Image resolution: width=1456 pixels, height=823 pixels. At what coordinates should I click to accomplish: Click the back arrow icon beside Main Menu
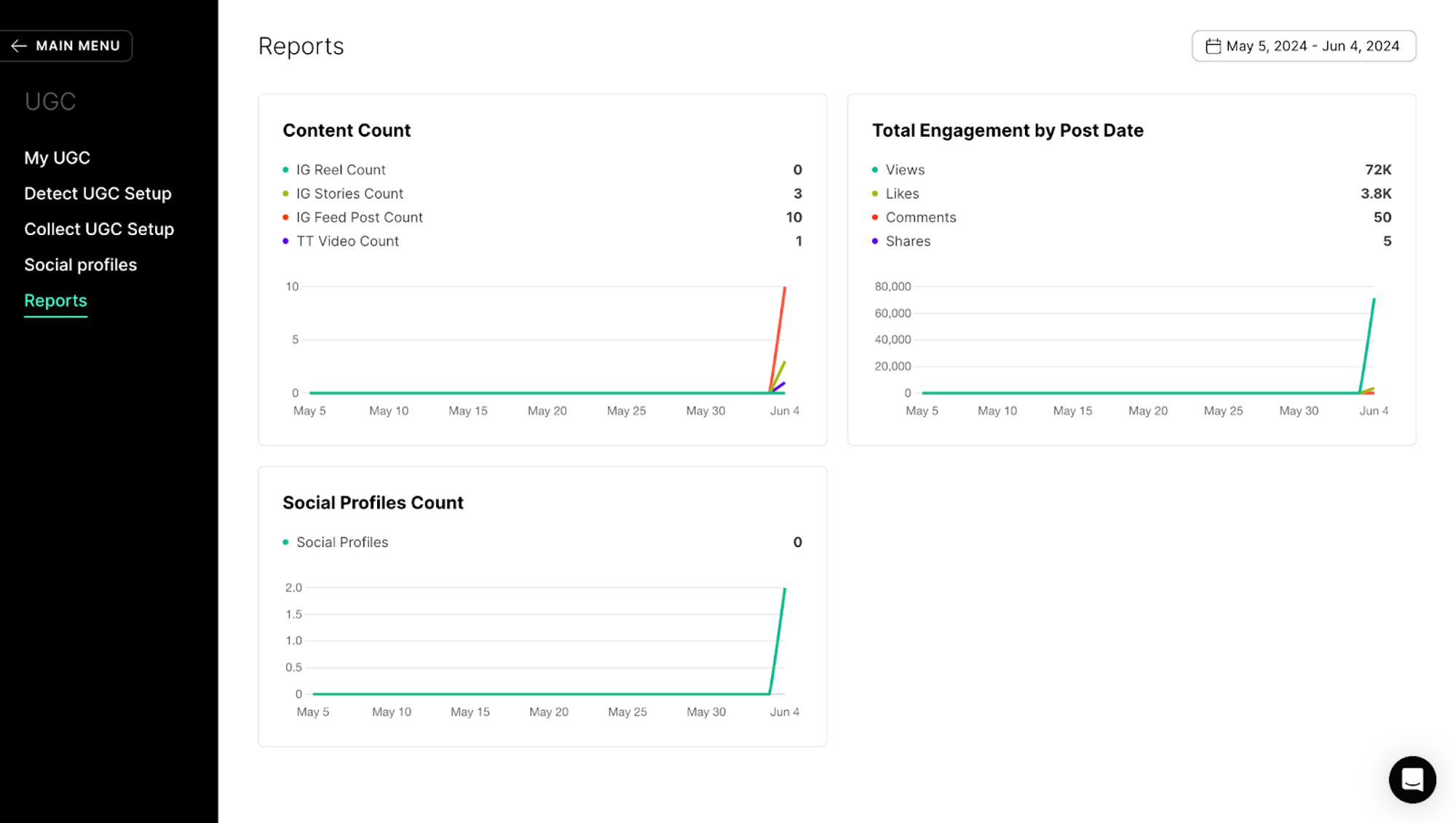click(19, 46)
